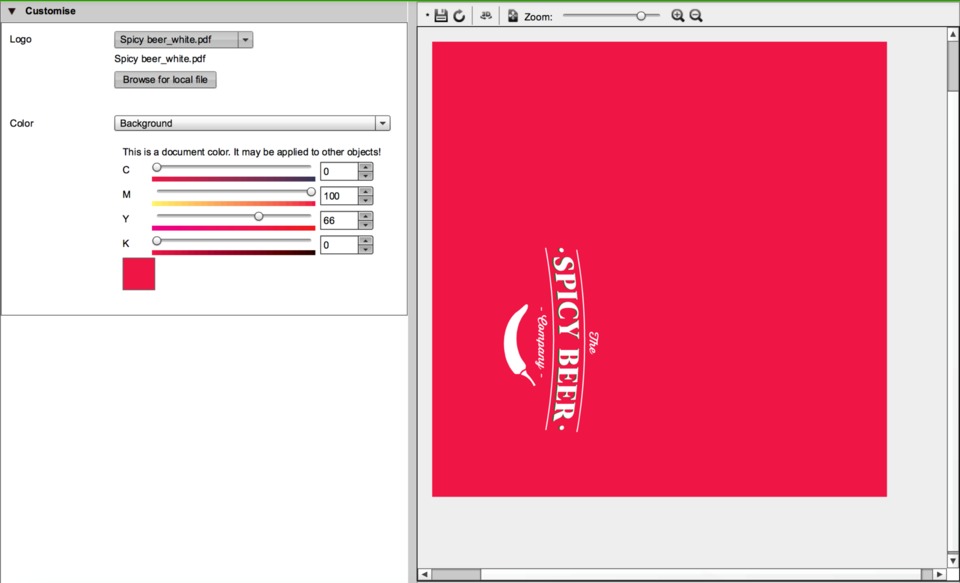Click the 'Spicy beer_white.pdf' filename text below dropdown
Image resolution: width=960 pixels, height=583 pixels.
coord(160,59)
